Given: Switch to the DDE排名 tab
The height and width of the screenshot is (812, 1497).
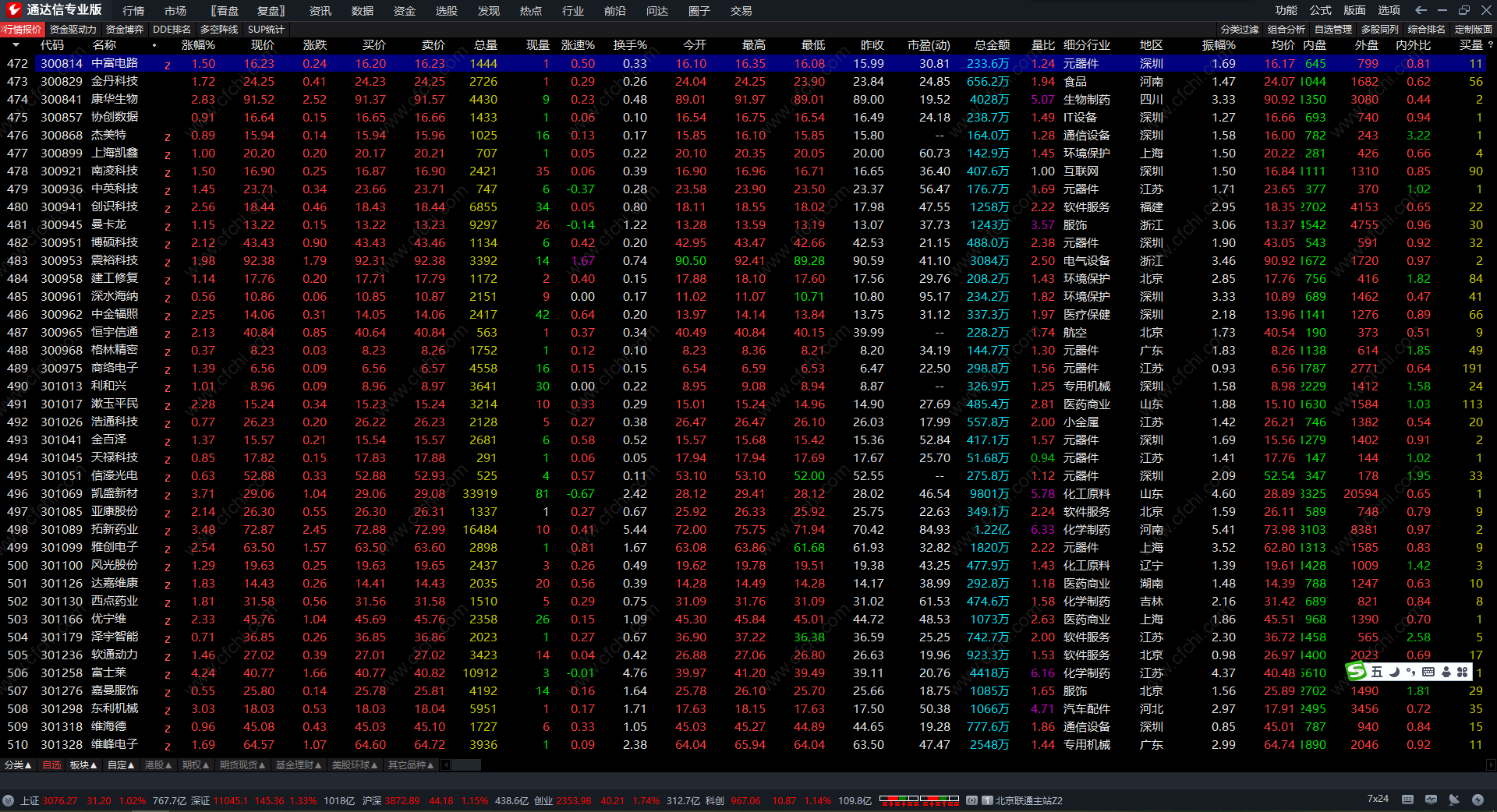Looking at the screenshot, I should tap(172, 30).
